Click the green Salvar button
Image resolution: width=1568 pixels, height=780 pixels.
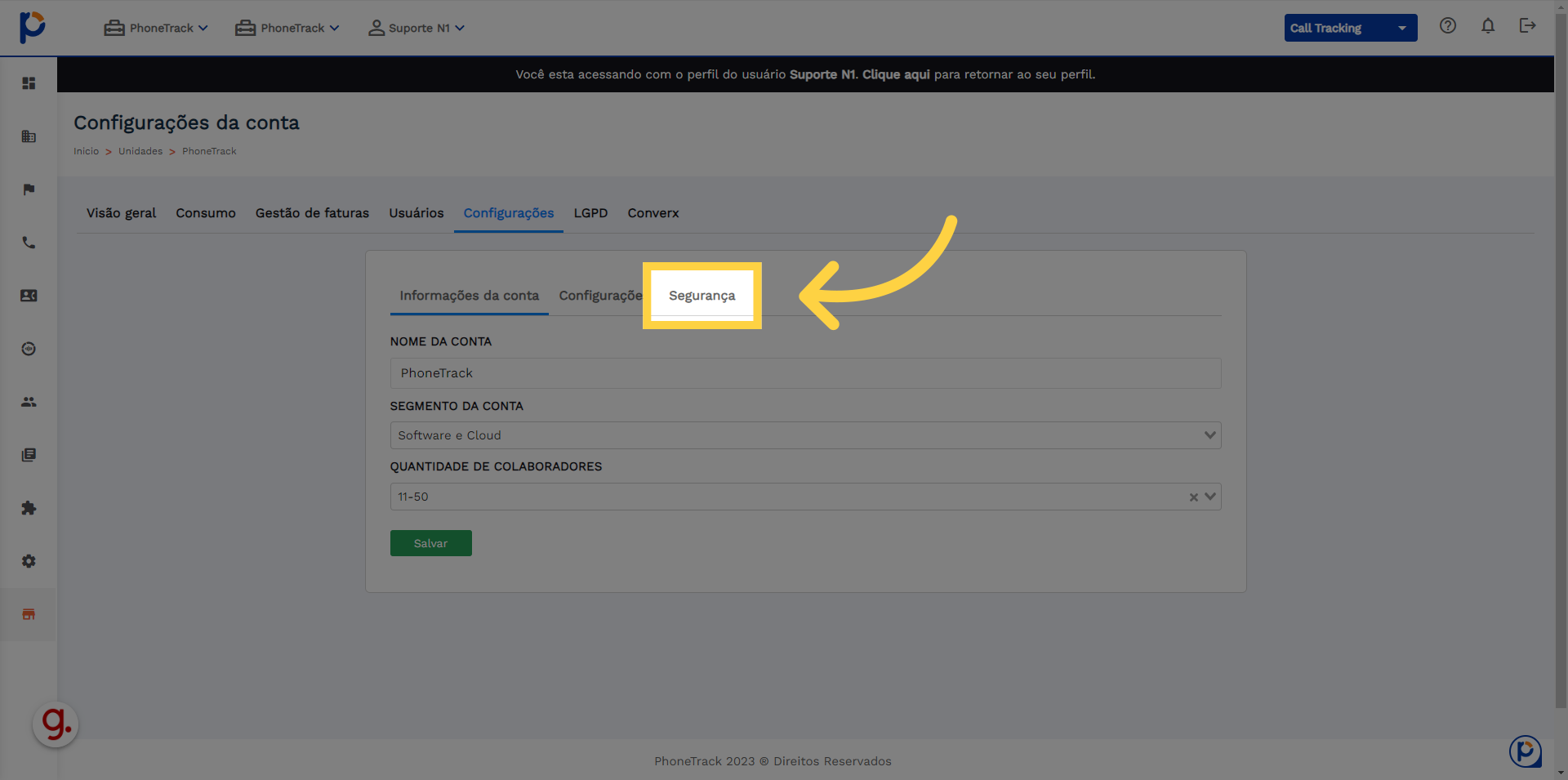tap(430, 543)
